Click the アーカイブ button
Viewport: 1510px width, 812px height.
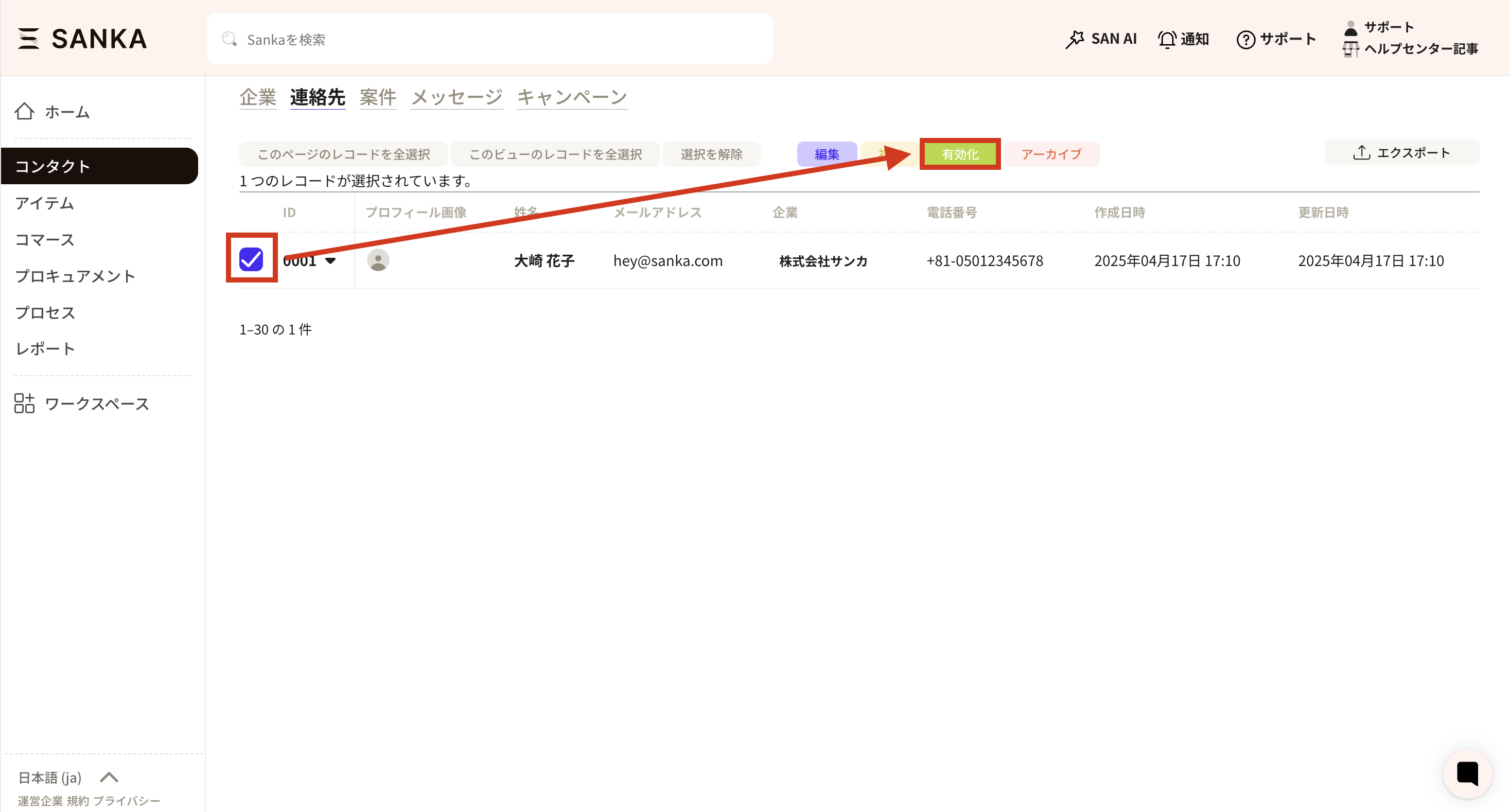(1051, 154)
